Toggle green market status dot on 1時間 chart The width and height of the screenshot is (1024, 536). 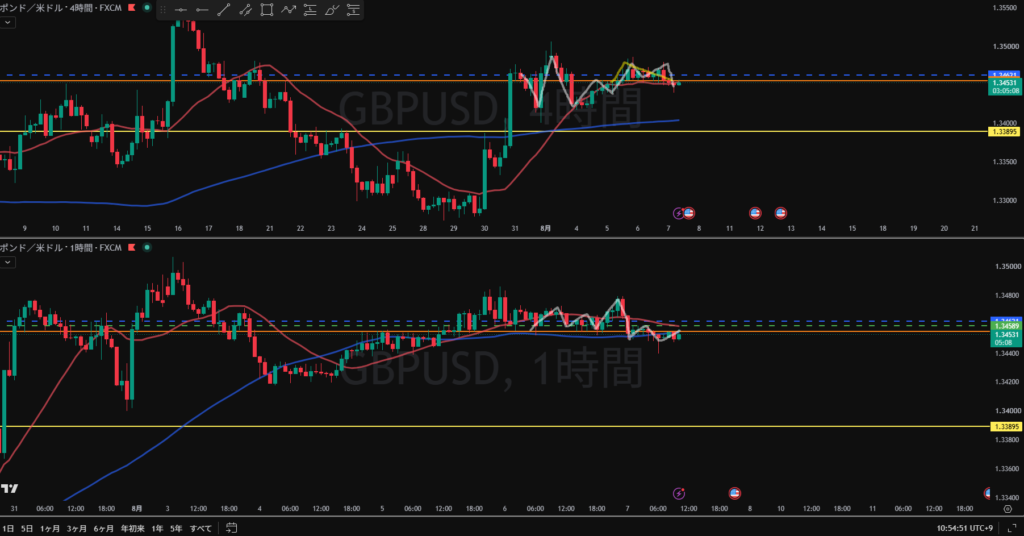147,247
